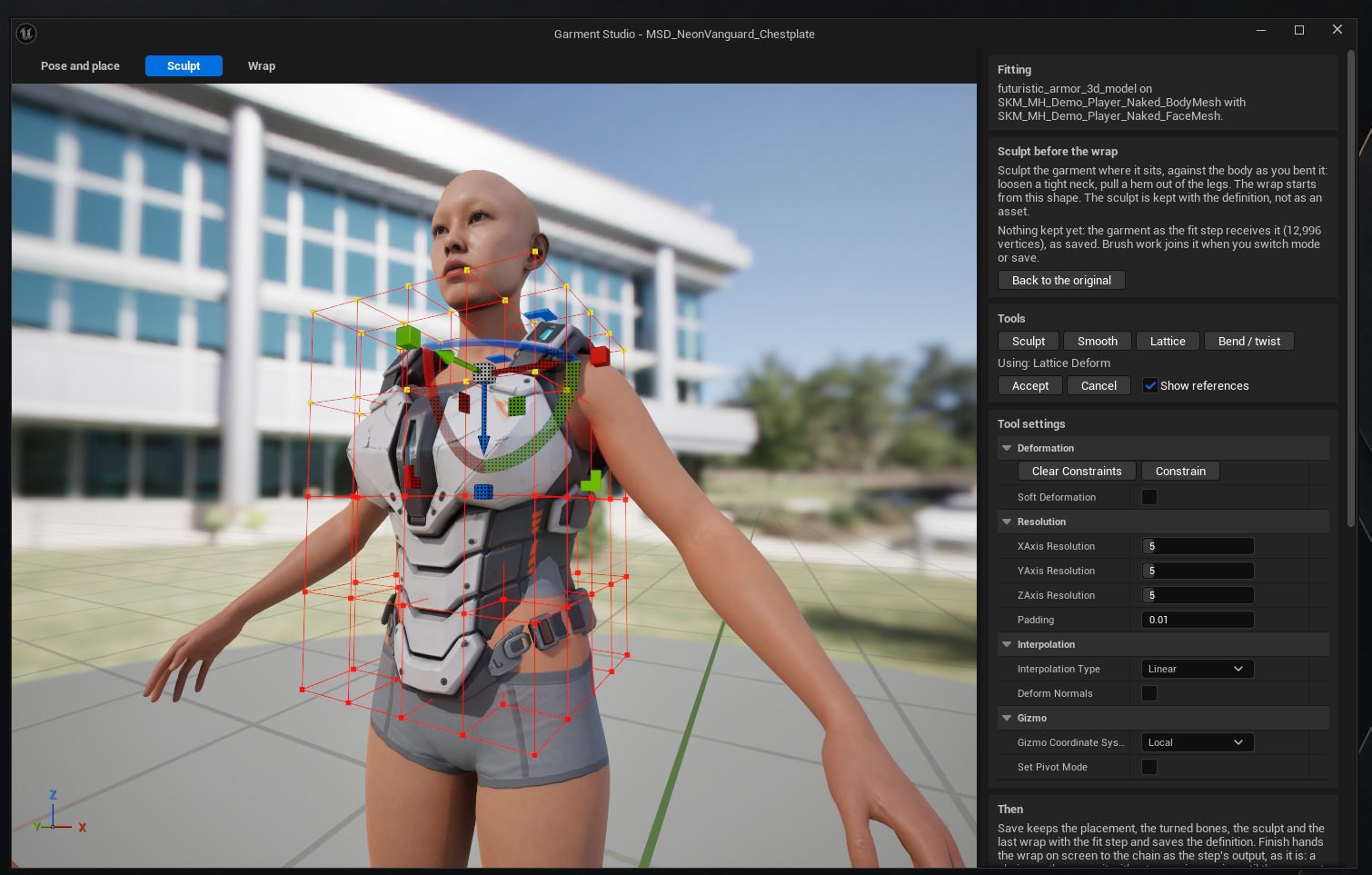
Task: Click the right panel vertical scrollbar
Action: click(x=1351, y=288)
